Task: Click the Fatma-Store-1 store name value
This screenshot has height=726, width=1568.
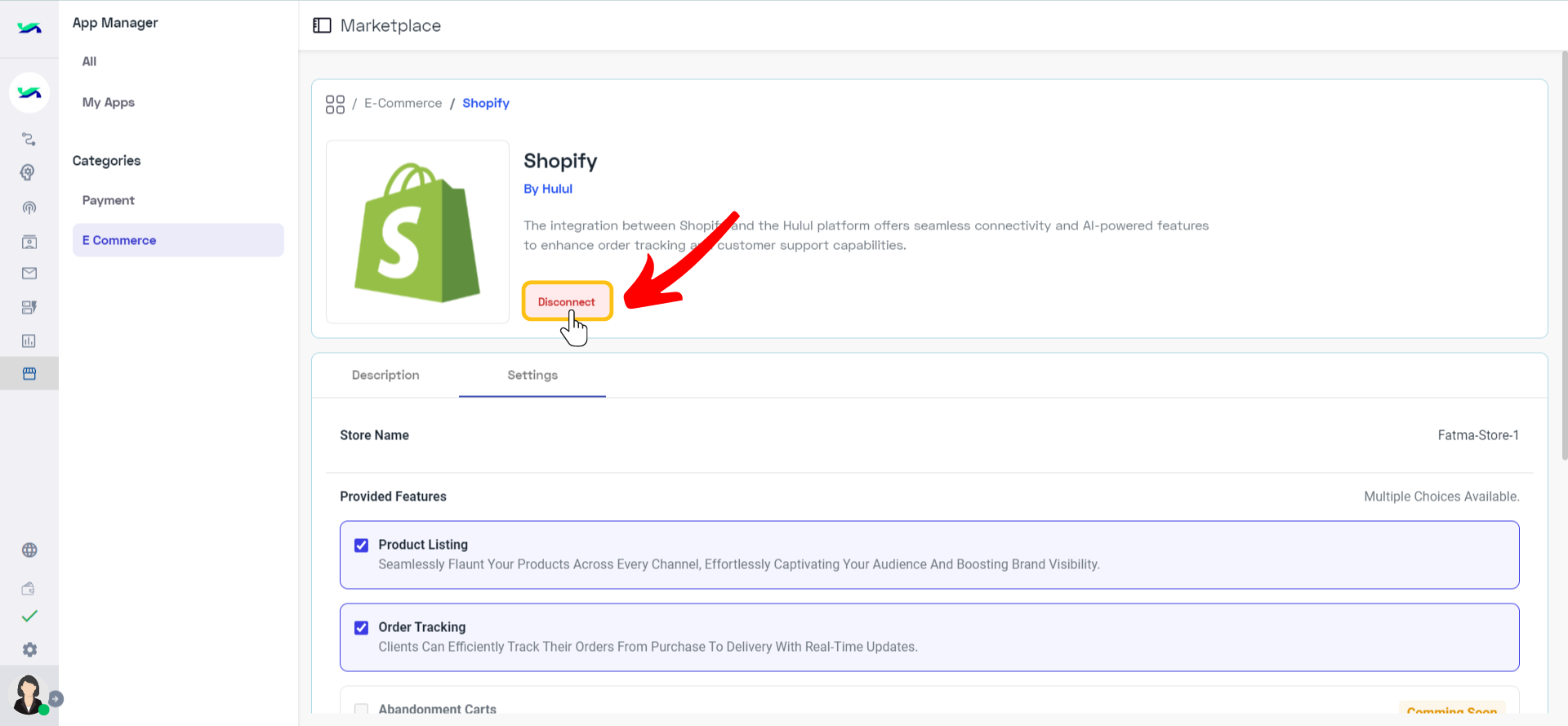Action: [x=1478, y=435]
